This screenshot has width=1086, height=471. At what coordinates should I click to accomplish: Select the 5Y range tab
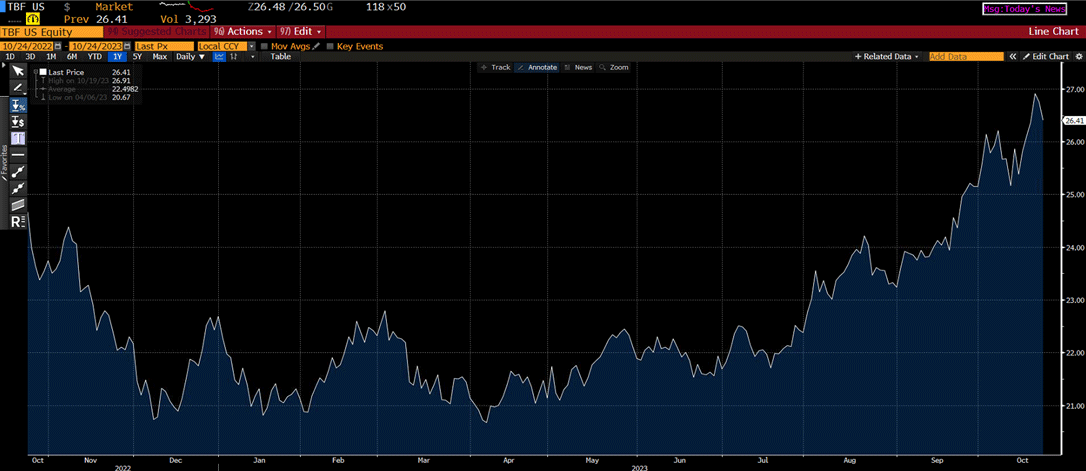pyautogui.click(x=137, y=57)
